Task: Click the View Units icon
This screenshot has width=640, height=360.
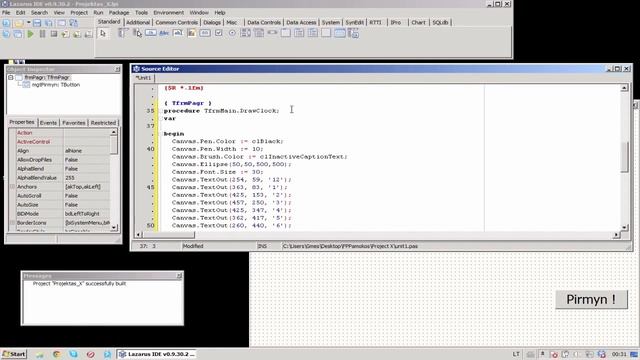Action: click(6, 34)
